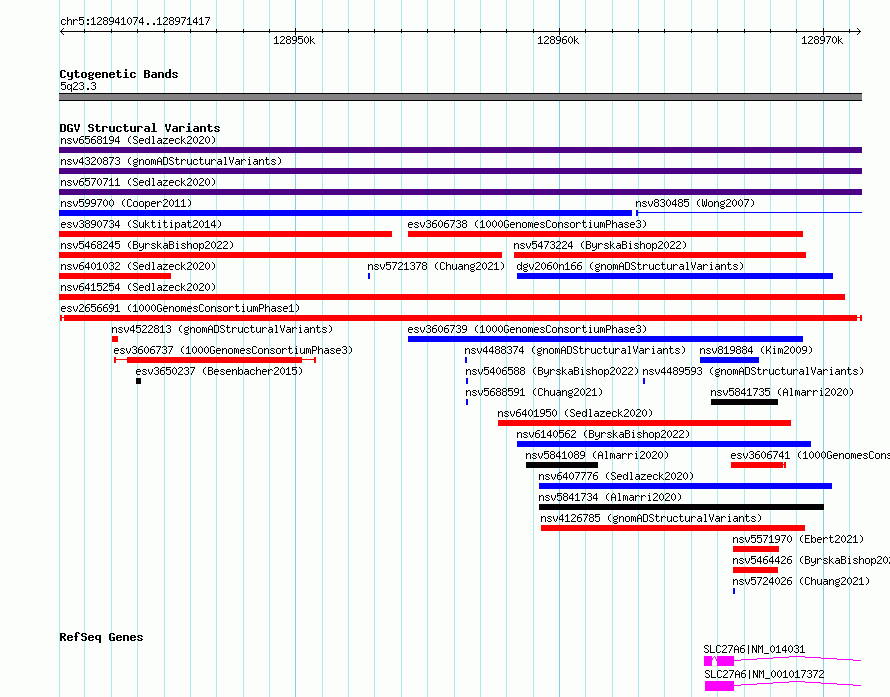Image resolution: width=890 pixels, height=697 pixels.
Task: Click the 128960k ruler tick label
Action: pyautogui.click(x=558, y=40)
